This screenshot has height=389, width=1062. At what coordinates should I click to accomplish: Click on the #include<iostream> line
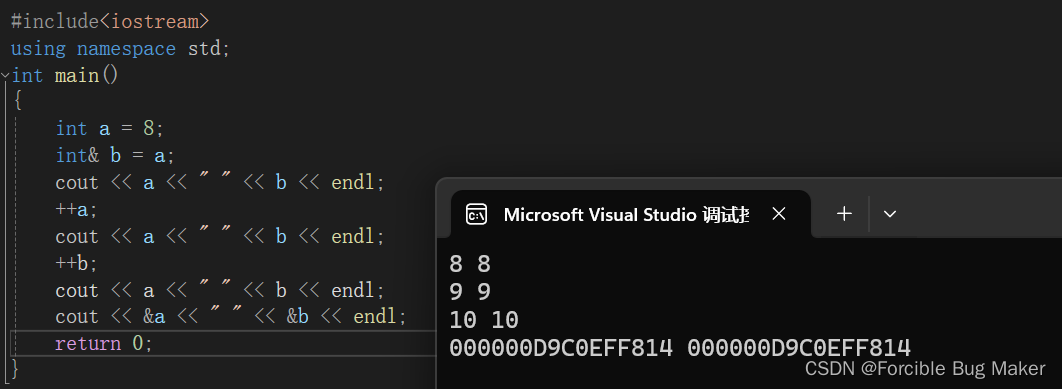tap(110, 22)
